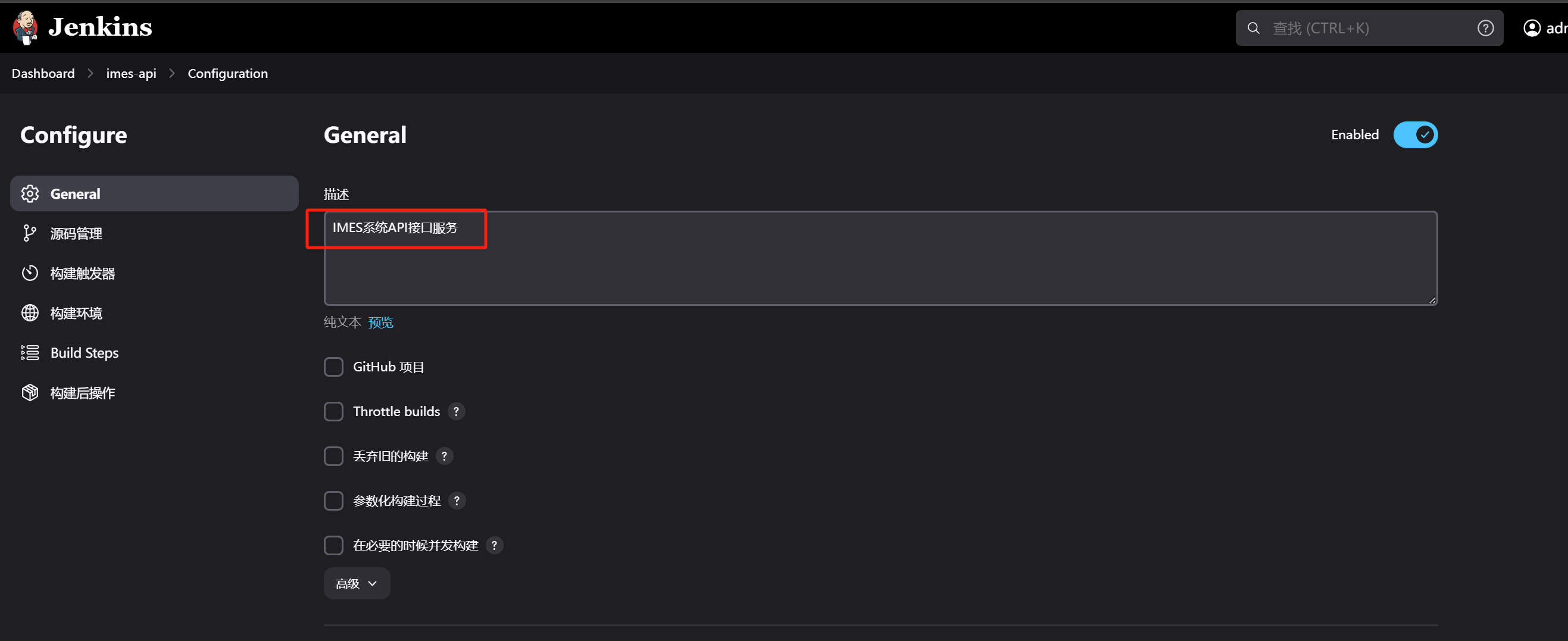Click the search help question-mark icon
Viewport: 1568px width, 641px height.
click(x=1485, y=28)
